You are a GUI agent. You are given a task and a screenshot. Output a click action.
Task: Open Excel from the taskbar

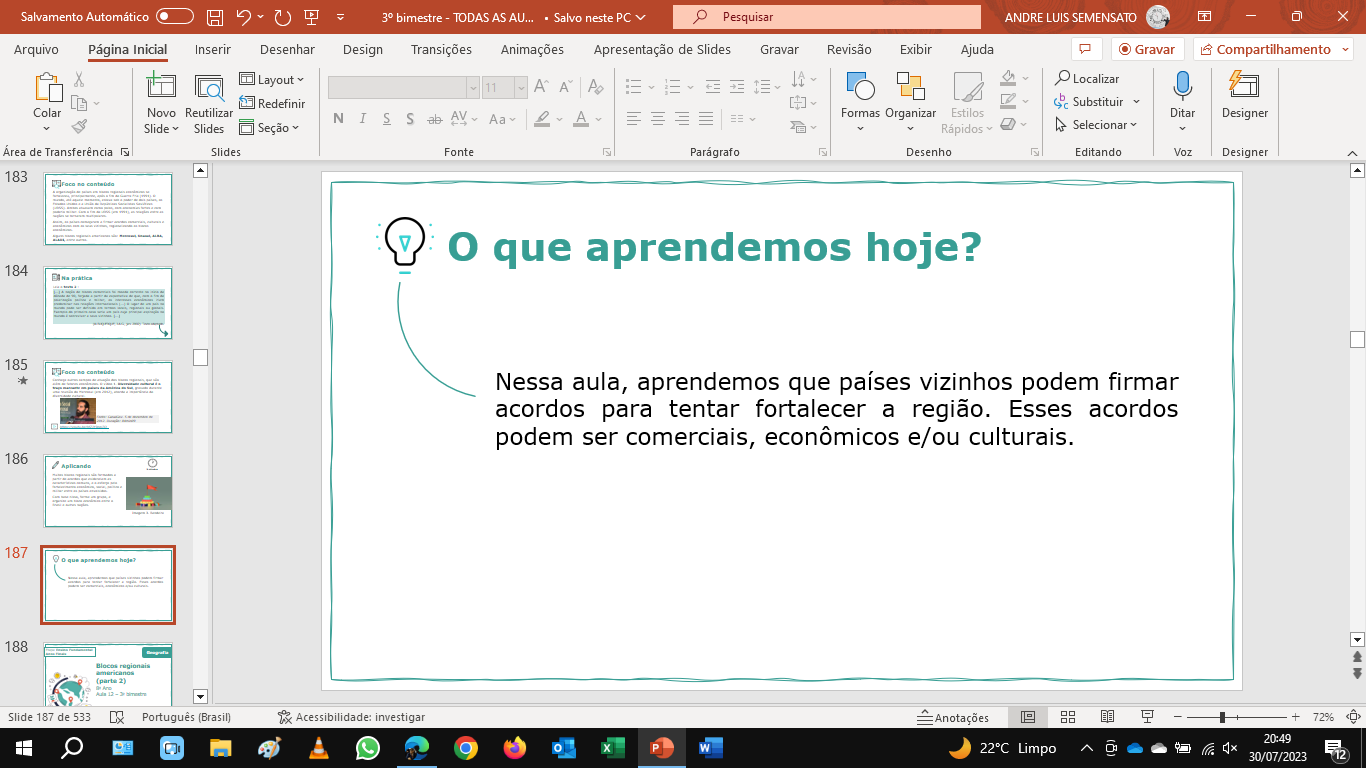[612, 747]
